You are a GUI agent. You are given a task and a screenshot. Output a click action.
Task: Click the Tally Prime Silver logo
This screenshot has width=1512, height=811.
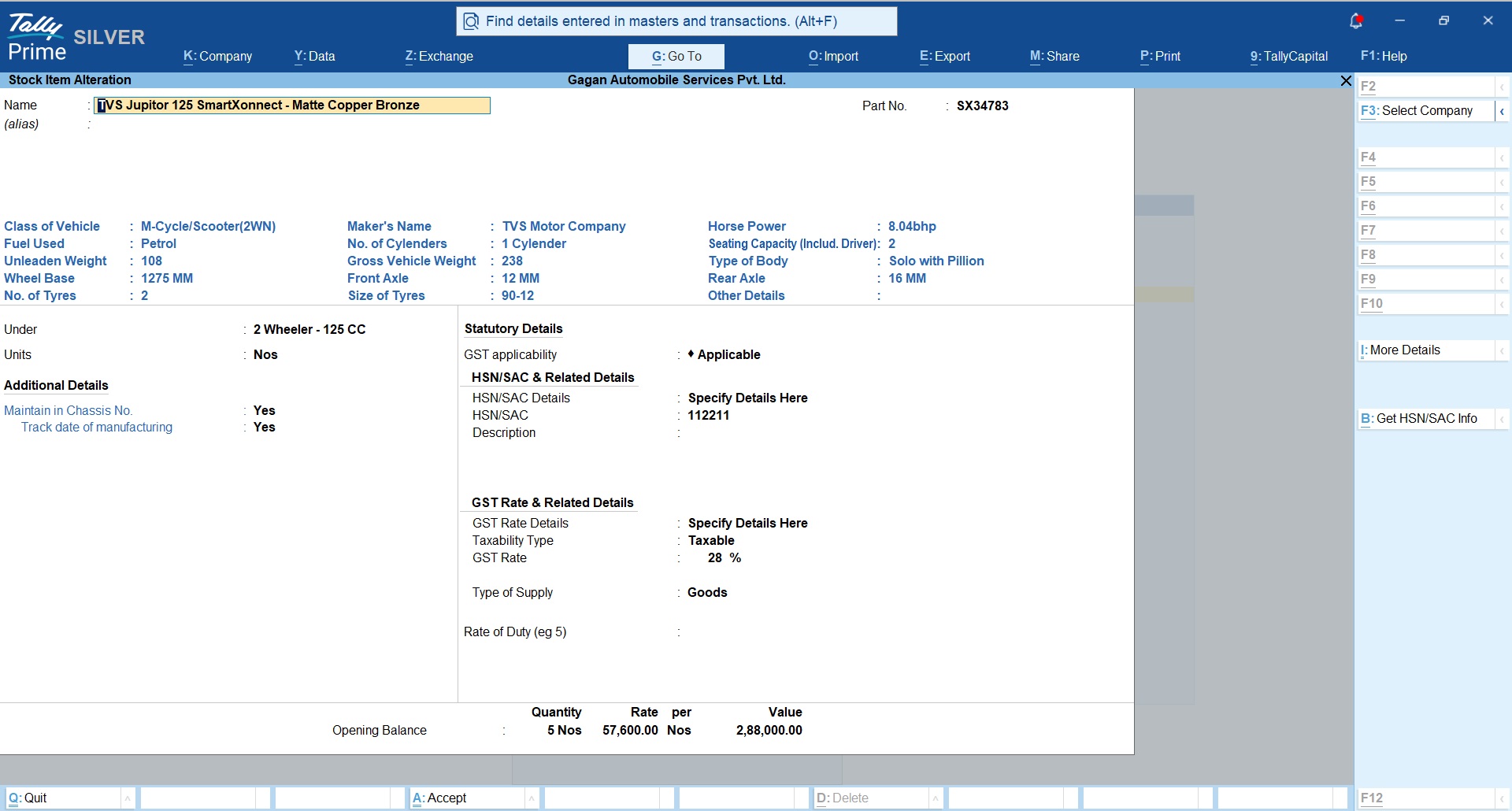point(76,37)
